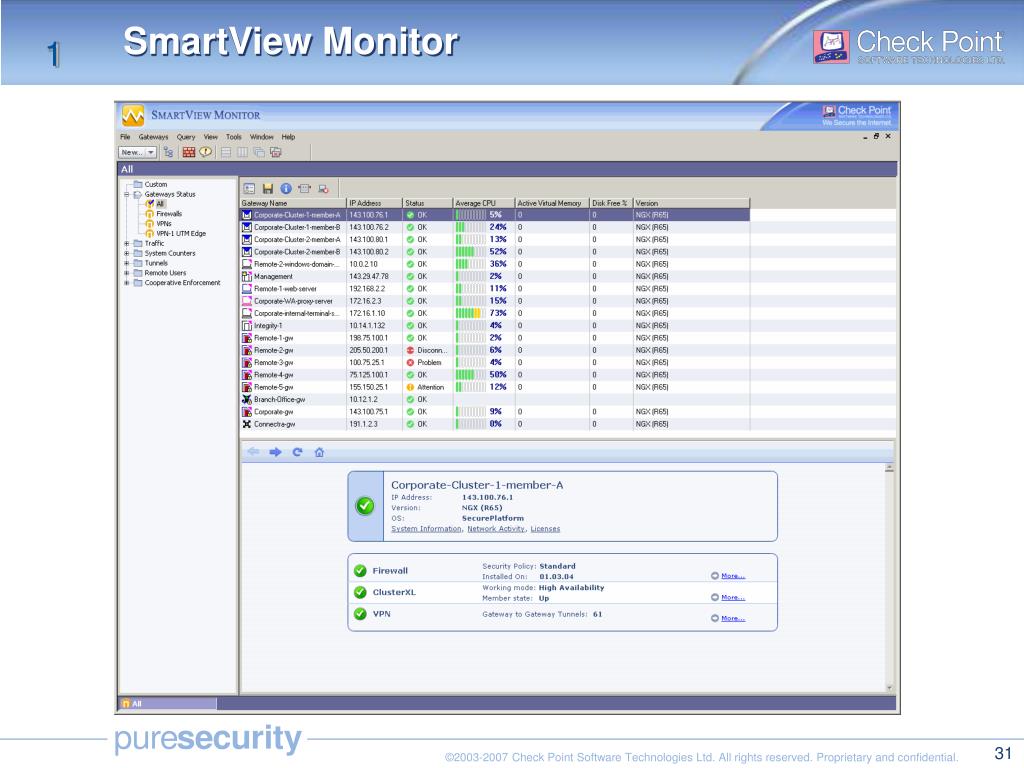Open the System Information link

coord(426,529)
